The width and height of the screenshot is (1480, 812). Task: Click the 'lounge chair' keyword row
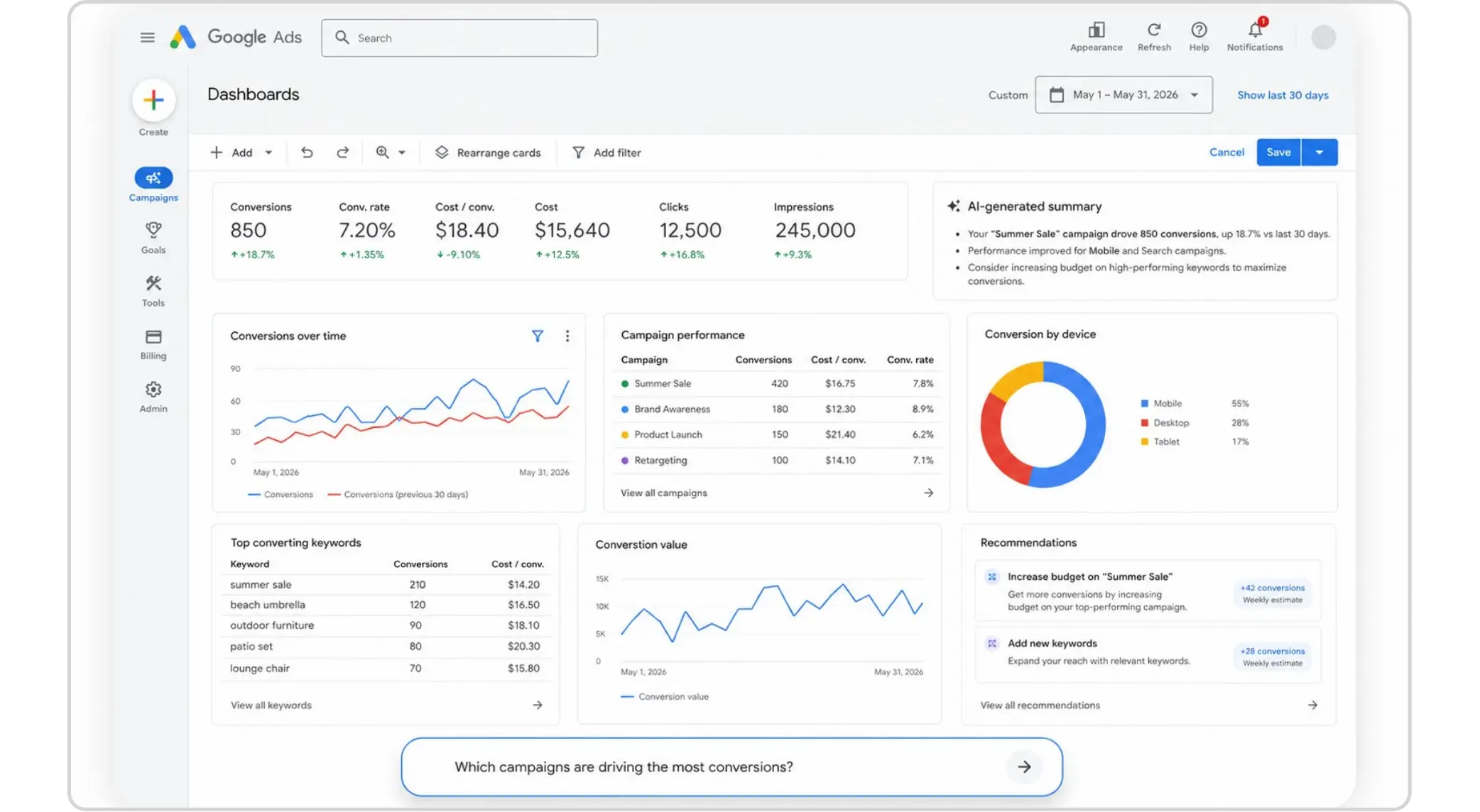tap(386, 668)
